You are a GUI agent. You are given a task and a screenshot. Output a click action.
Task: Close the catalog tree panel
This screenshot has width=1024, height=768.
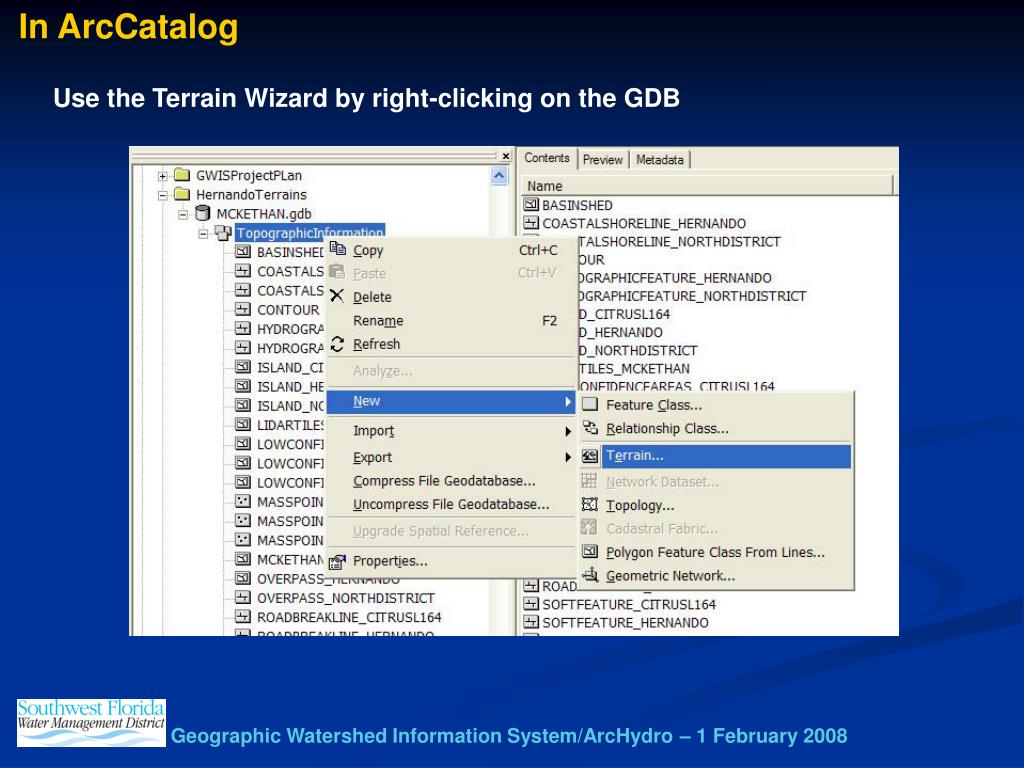coord(505,156)
